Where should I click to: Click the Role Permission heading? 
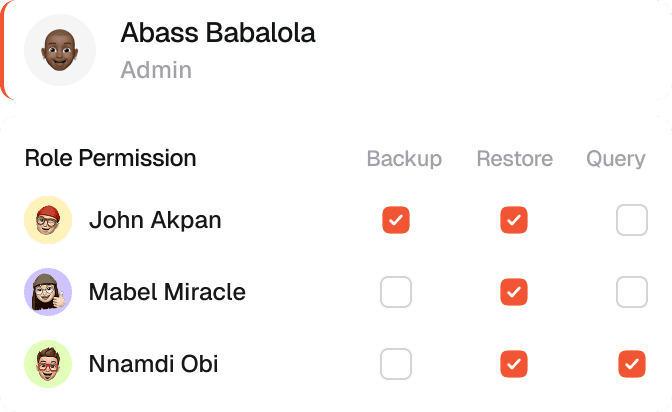coord(110,158)
